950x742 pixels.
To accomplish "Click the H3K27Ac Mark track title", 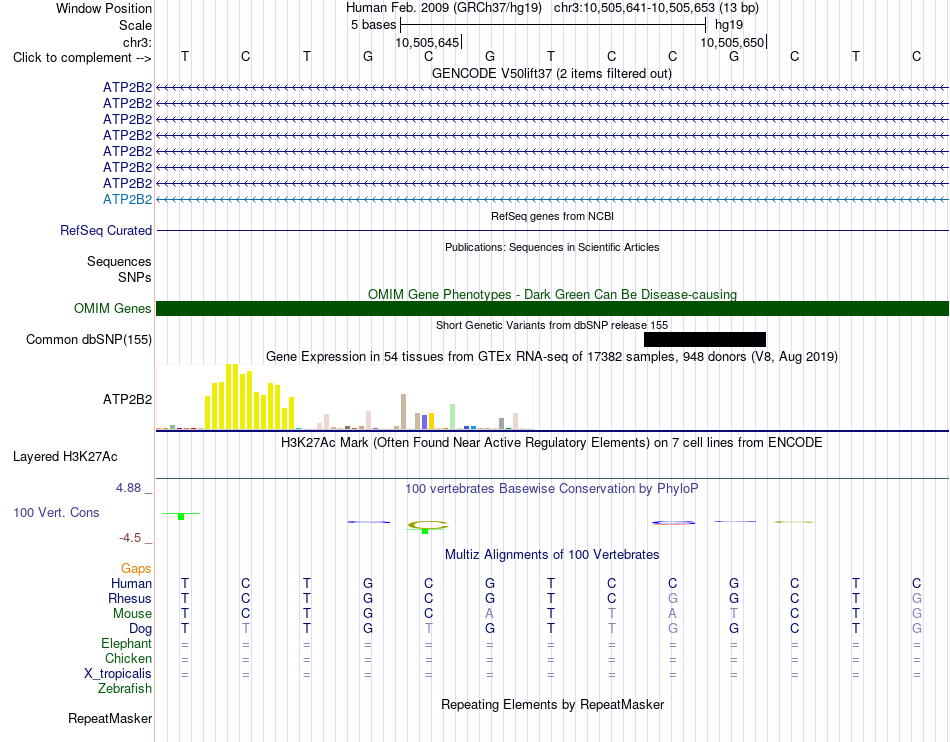I will pos(552,442).
